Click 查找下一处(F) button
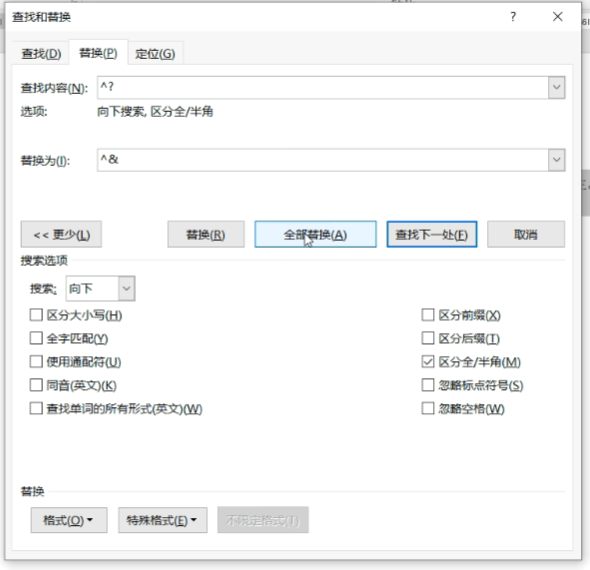 click(432, 234)
